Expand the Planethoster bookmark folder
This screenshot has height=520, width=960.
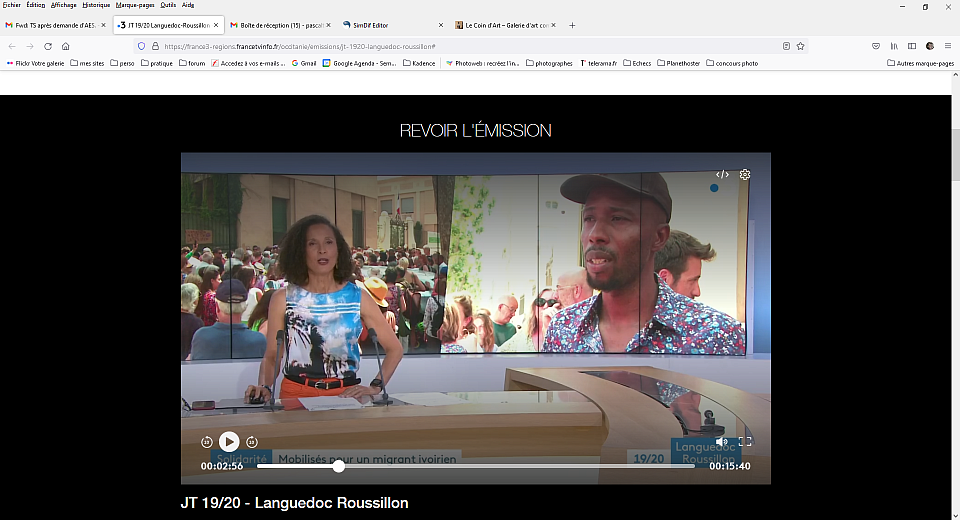[x=678, y=63]
